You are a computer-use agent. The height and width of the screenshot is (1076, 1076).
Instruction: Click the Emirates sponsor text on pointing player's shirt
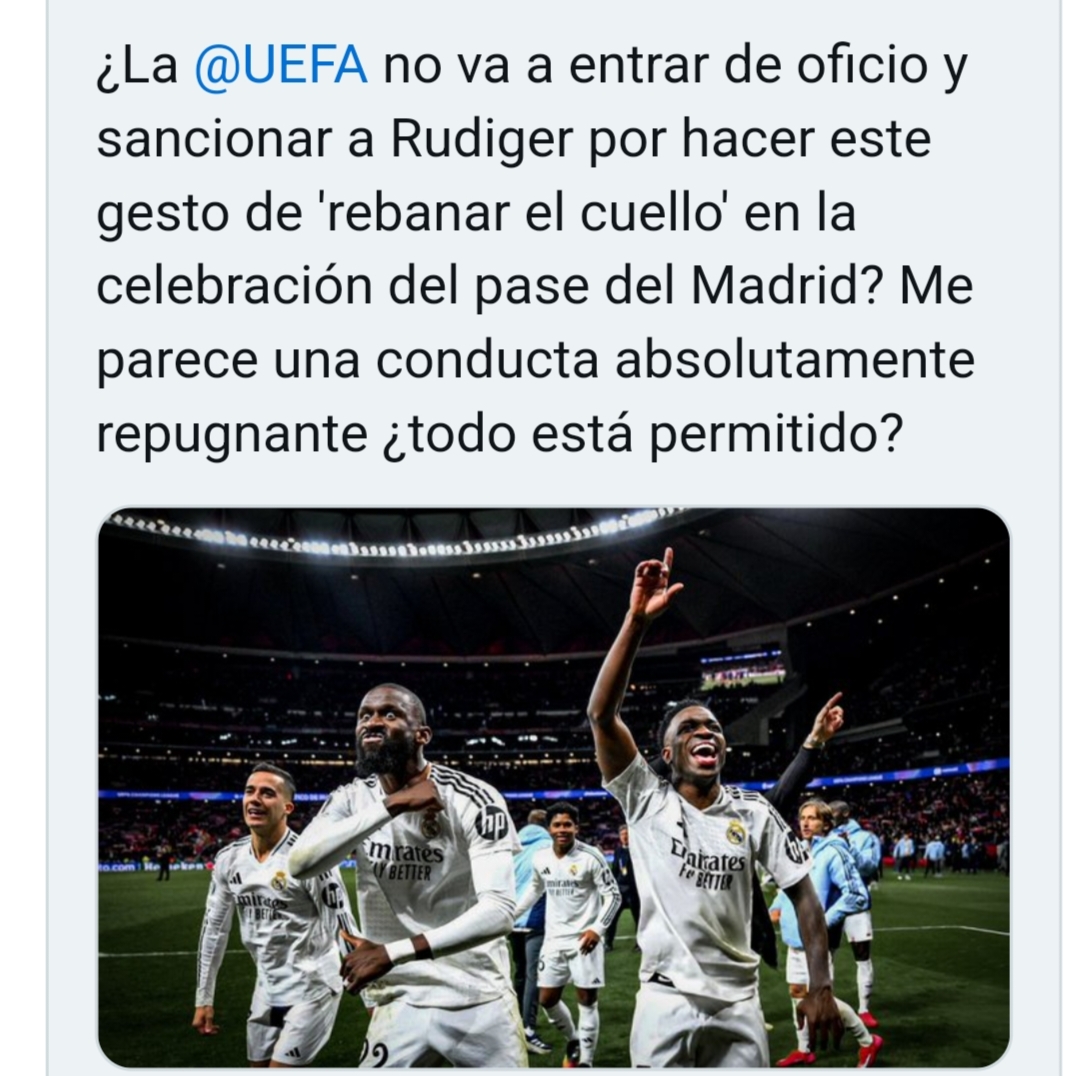(x=709, y=857)
